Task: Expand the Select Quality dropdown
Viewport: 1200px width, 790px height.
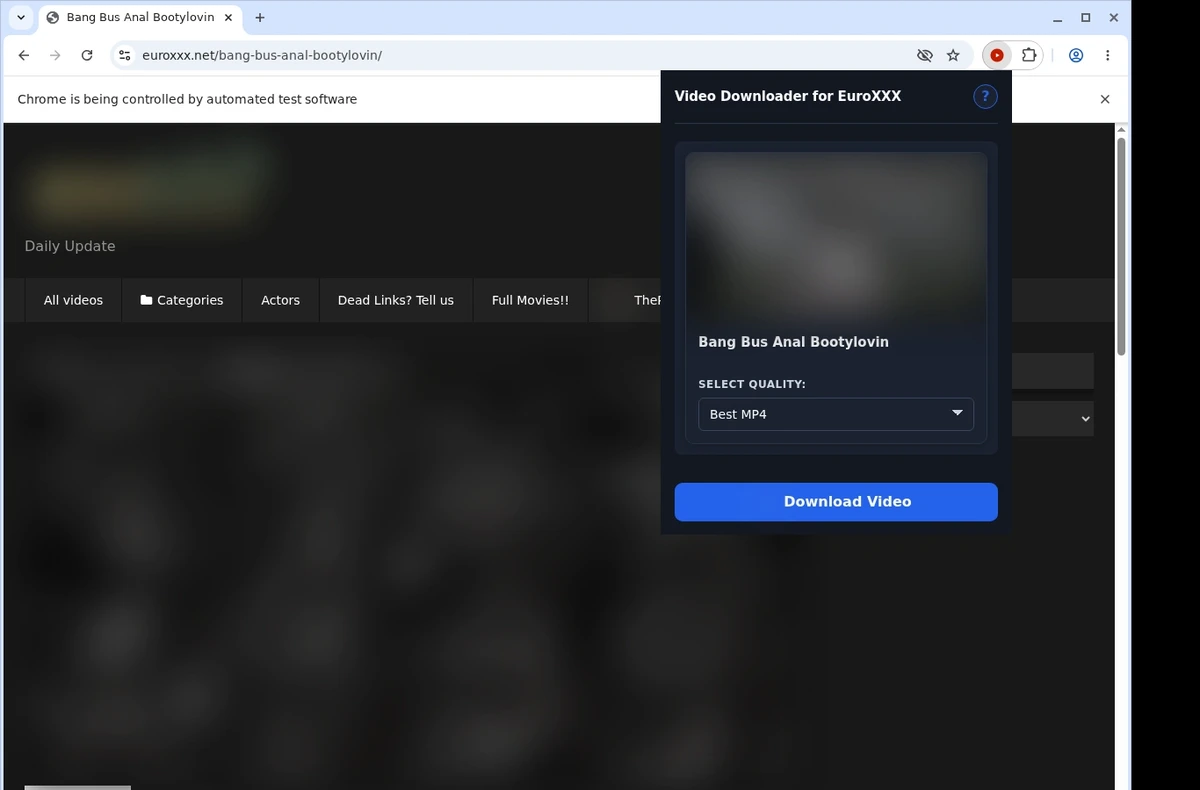Action: [836, 414]
